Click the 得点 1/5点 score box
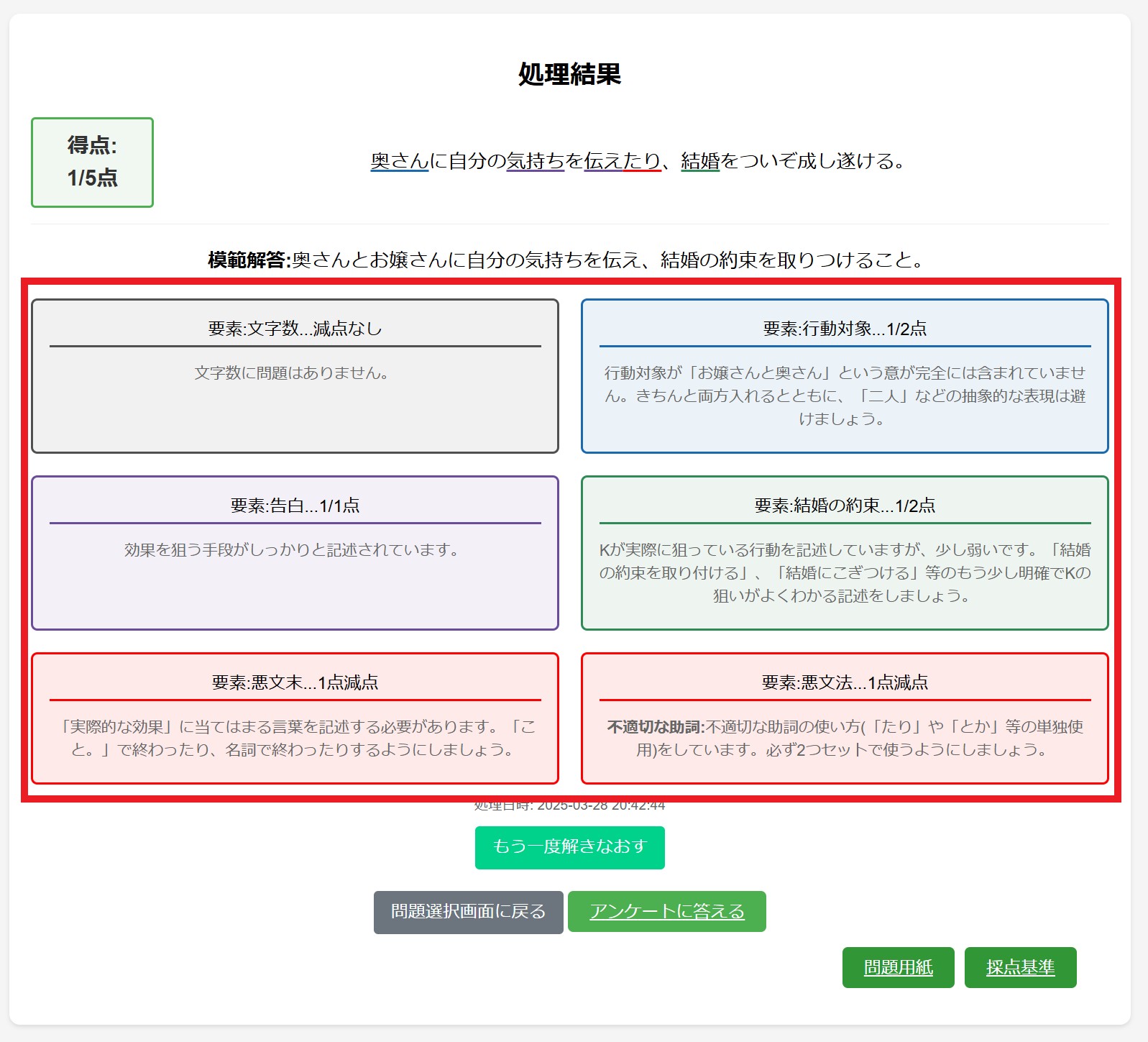This screenshot has height=1042, width=1148. [92, 163]
